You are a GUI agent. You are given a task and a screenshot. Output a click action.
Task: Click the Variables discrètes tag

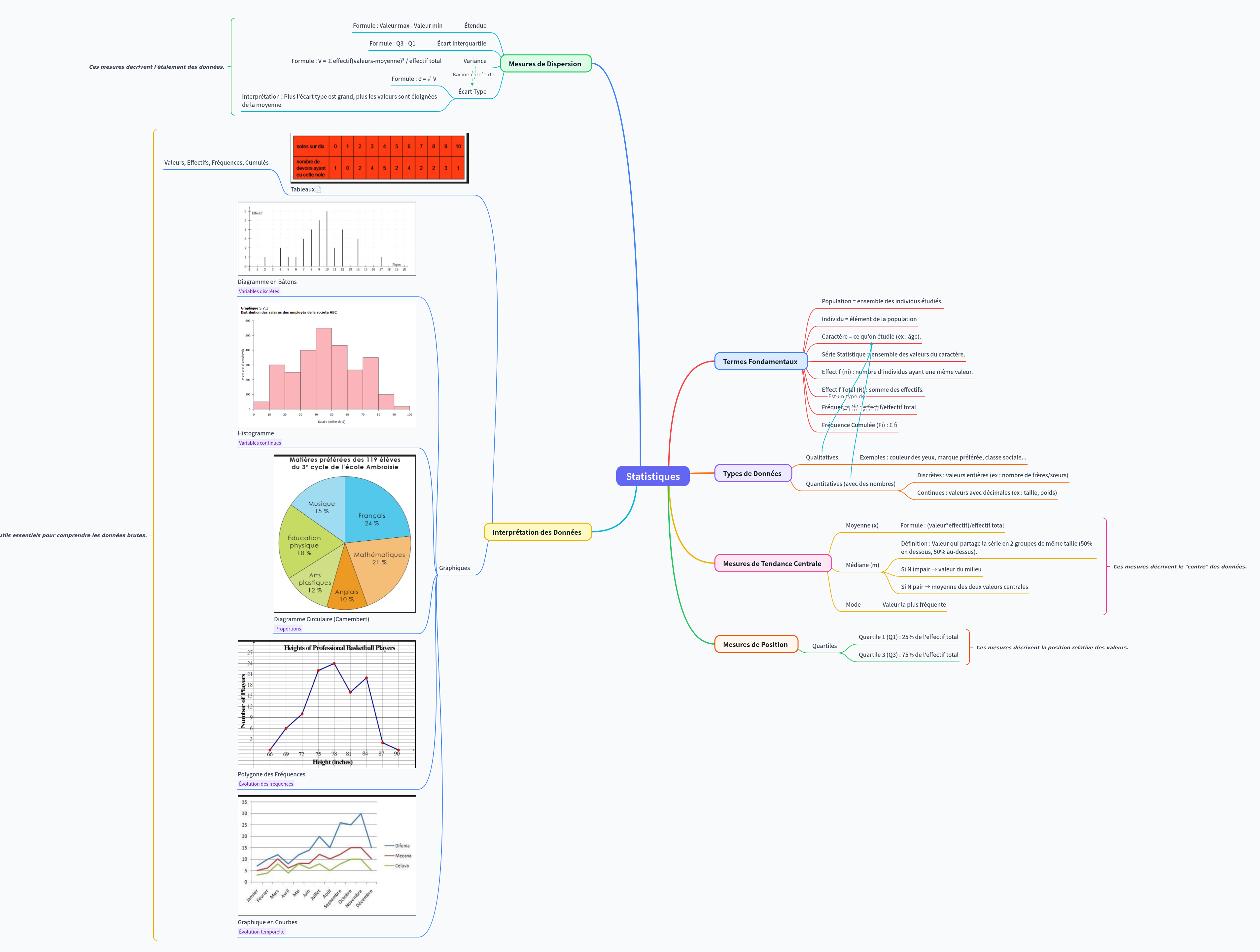click(x=259, y=291)
